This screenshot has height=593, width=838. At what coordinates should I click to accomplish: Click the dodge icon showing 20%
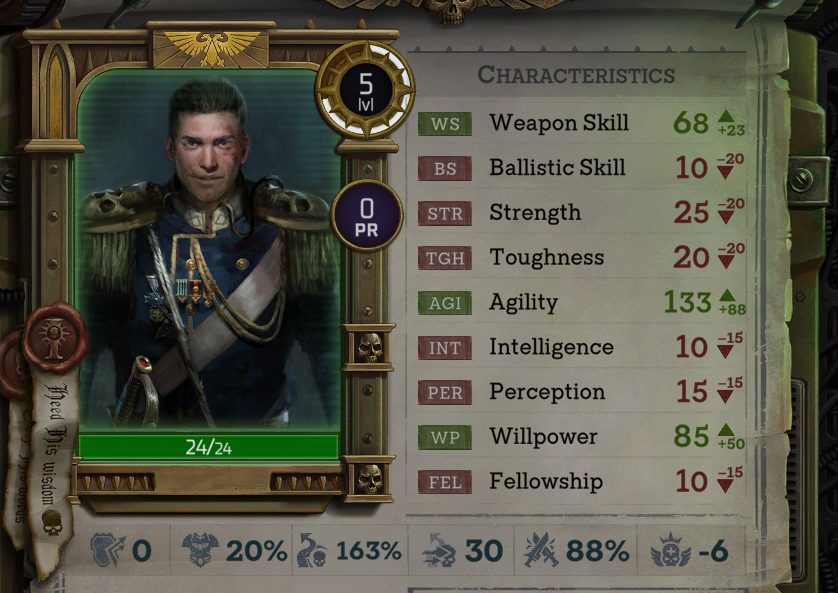tap(200, 550)
